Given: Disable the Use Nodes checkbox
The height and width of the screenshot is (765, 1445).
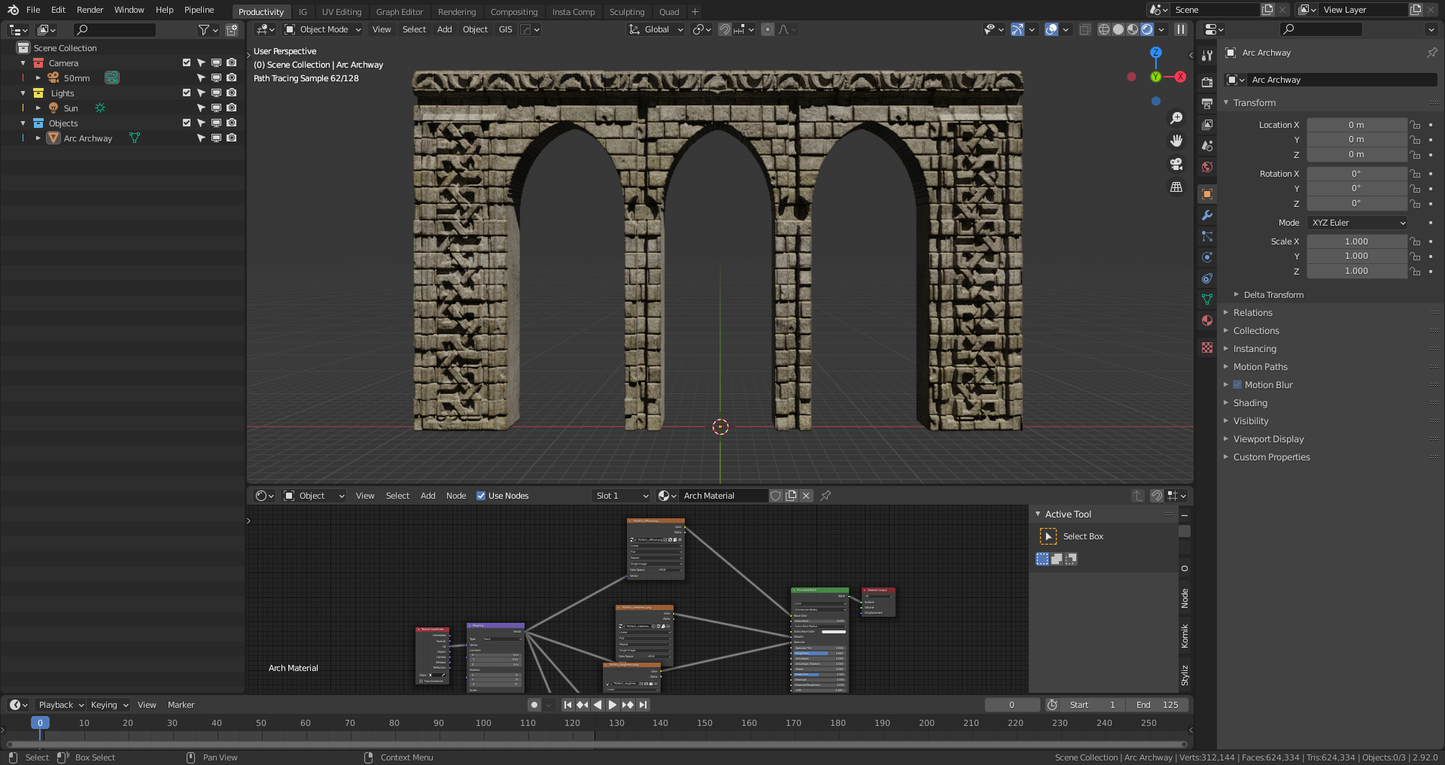Looking at the screenshot, I should (x=480, y=495).
